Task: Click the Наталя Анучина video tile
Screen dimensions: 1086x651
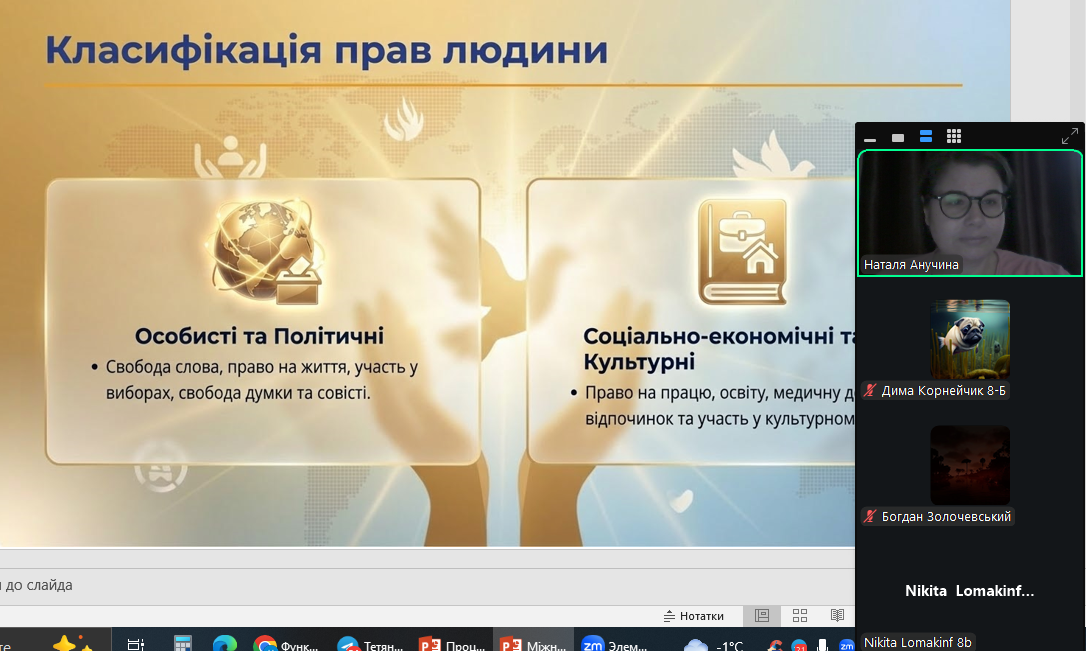Action: pyautogui.click(x=970, y=212)
